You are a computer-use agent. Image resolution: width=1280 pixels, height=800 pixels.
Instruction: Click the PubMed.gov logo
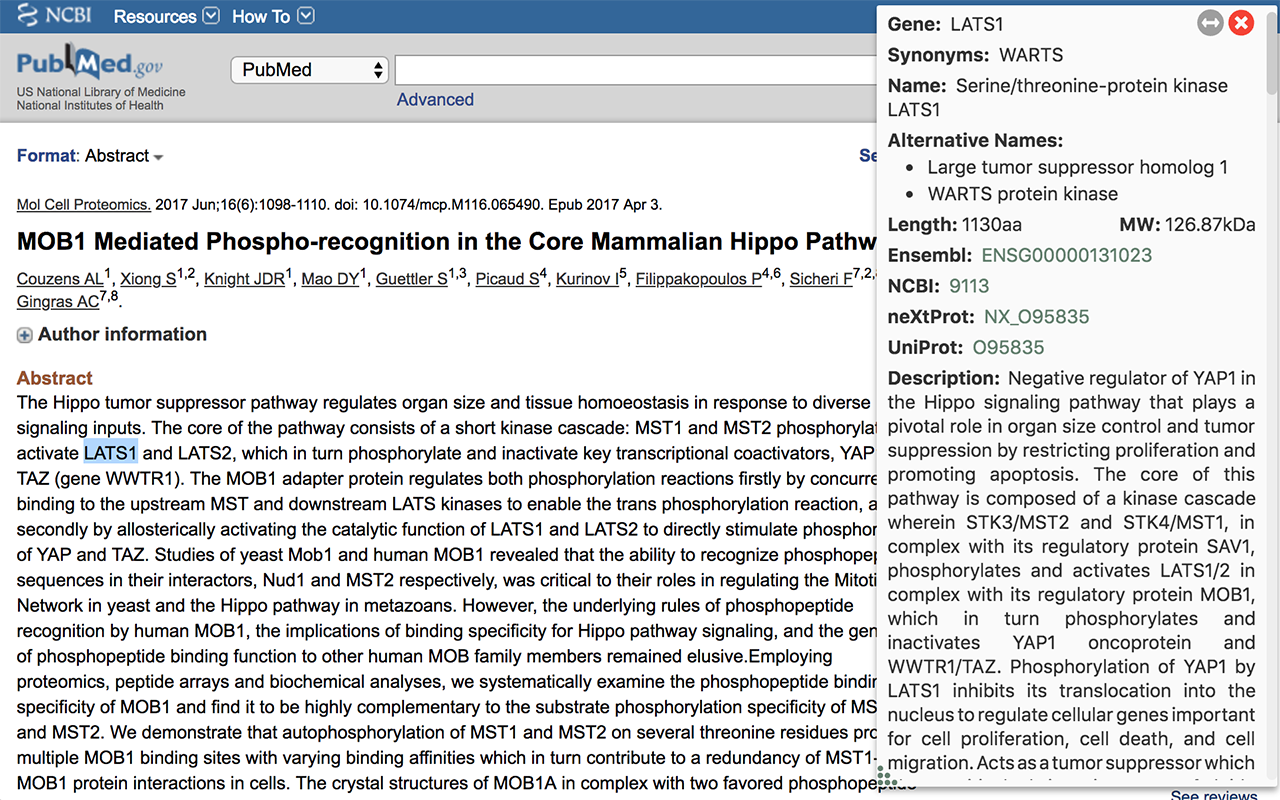pos(89,65)
